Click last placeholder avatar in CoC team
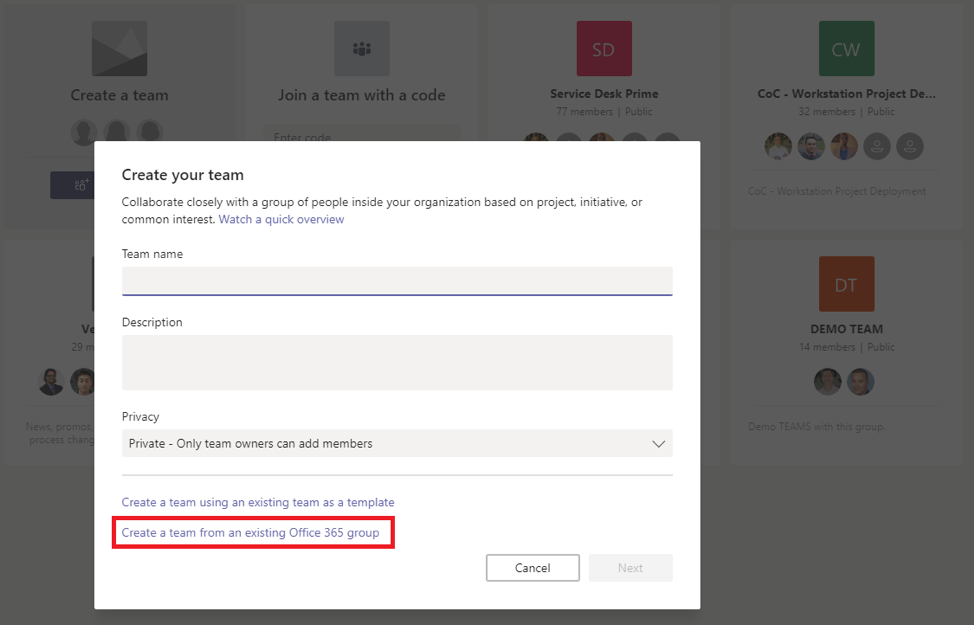 pyautogui.click(x=910, y=146)
